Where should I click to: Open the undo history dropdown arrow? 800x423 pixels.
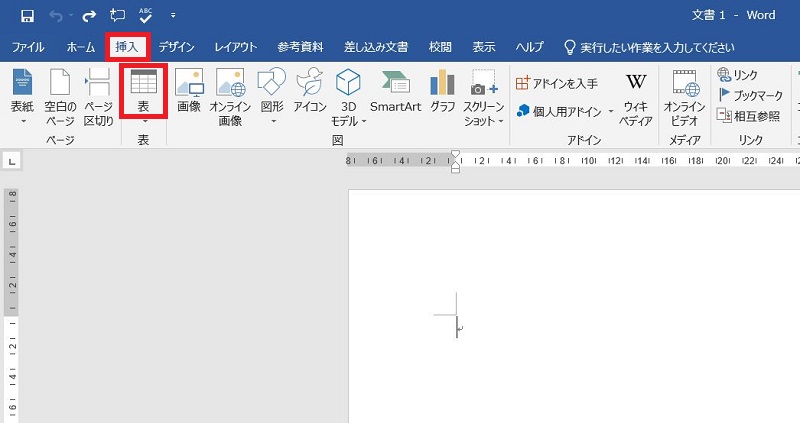pos(70,16)
